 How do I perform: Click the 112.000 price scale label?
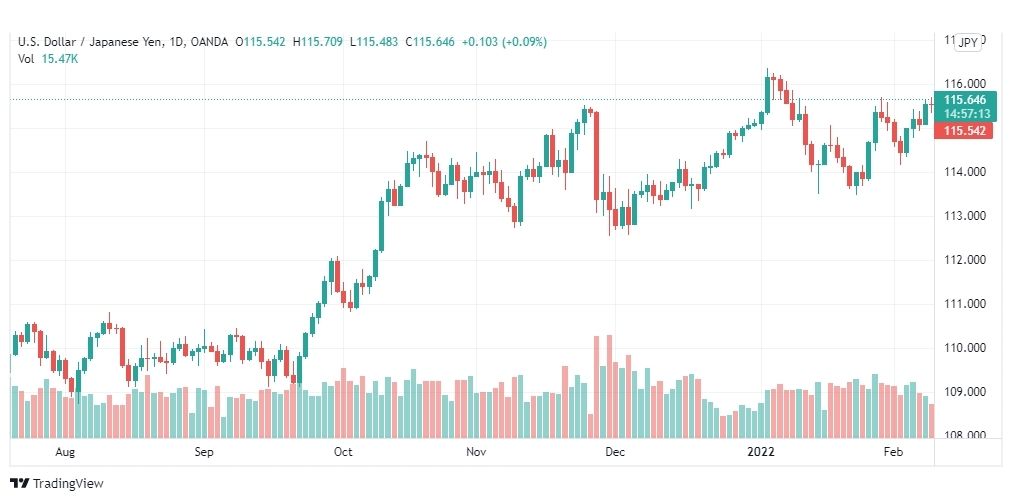tap(965, 260)
